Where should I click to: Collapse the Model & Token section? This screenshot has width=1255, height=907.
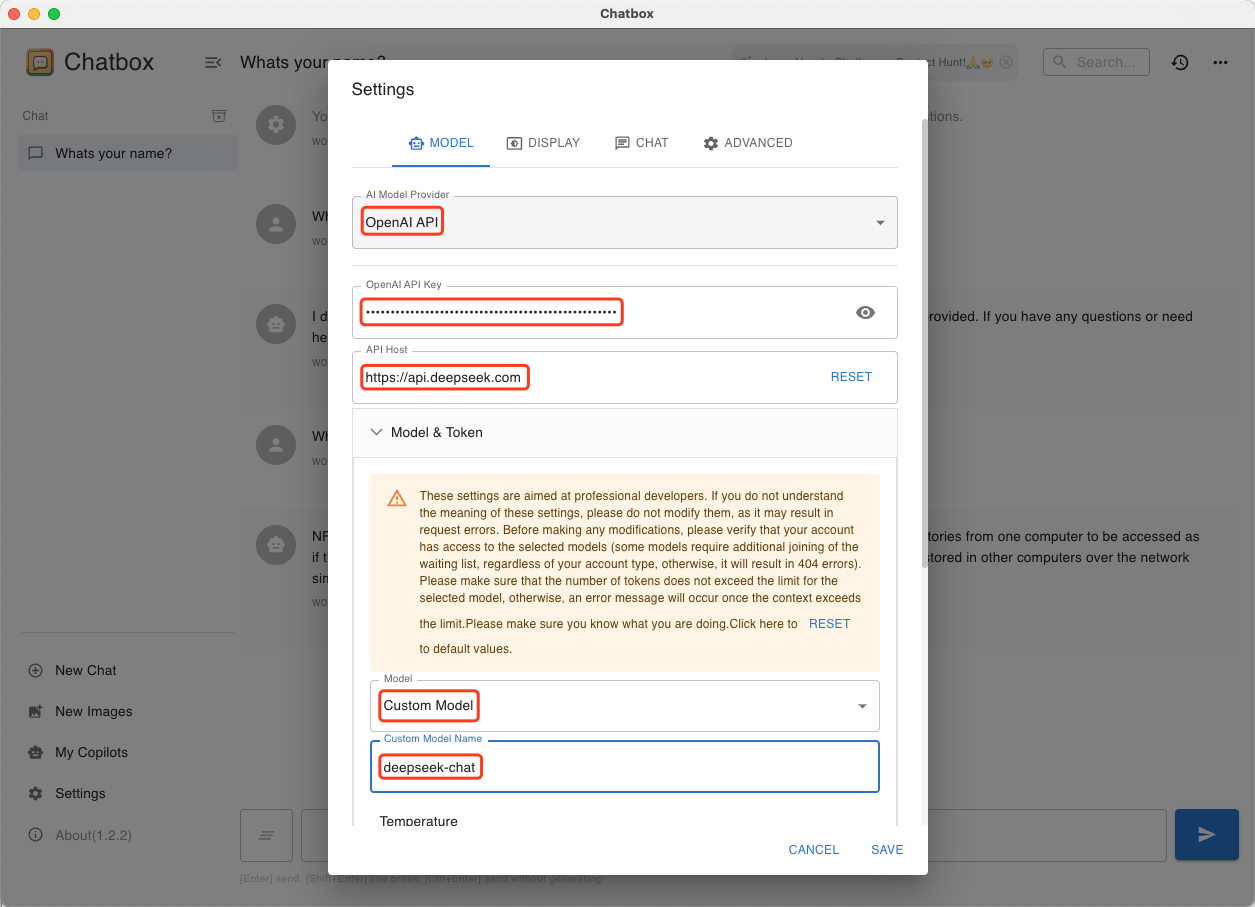click(x=376, y=432)
